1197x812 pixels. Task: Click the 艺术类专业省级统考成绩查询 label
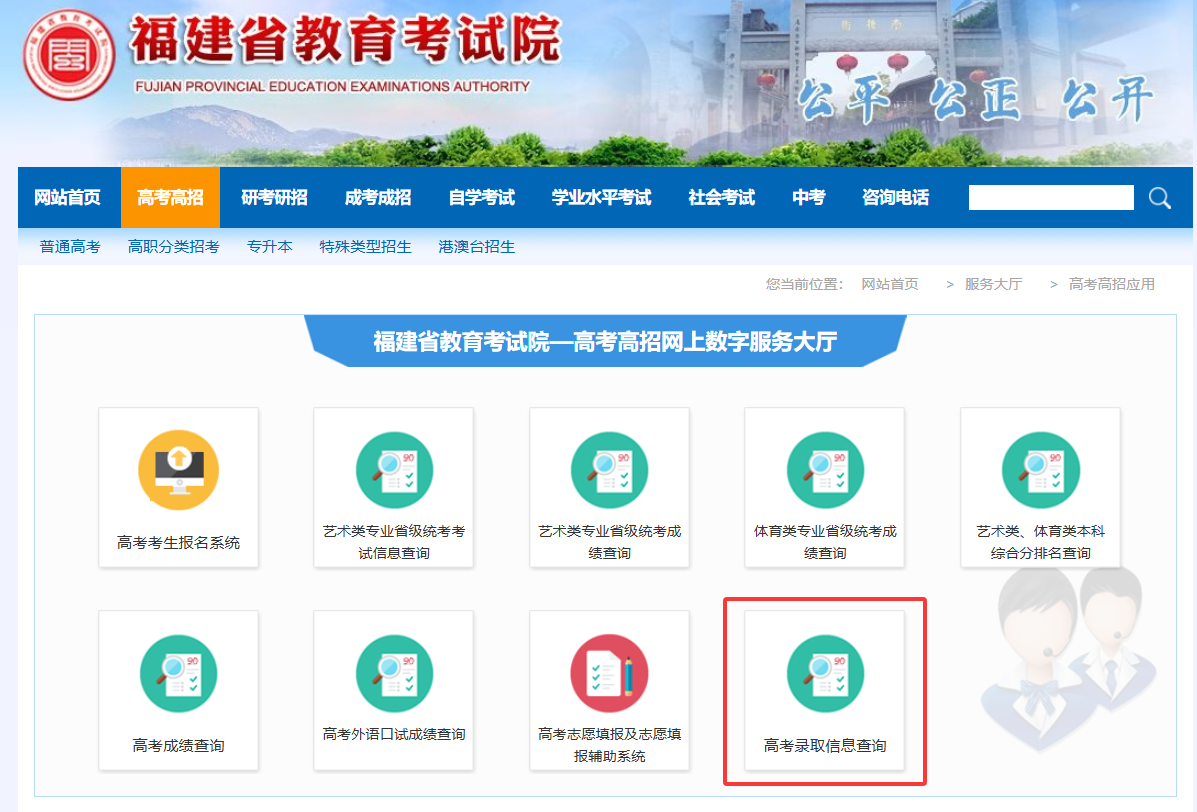coord(609,542)
